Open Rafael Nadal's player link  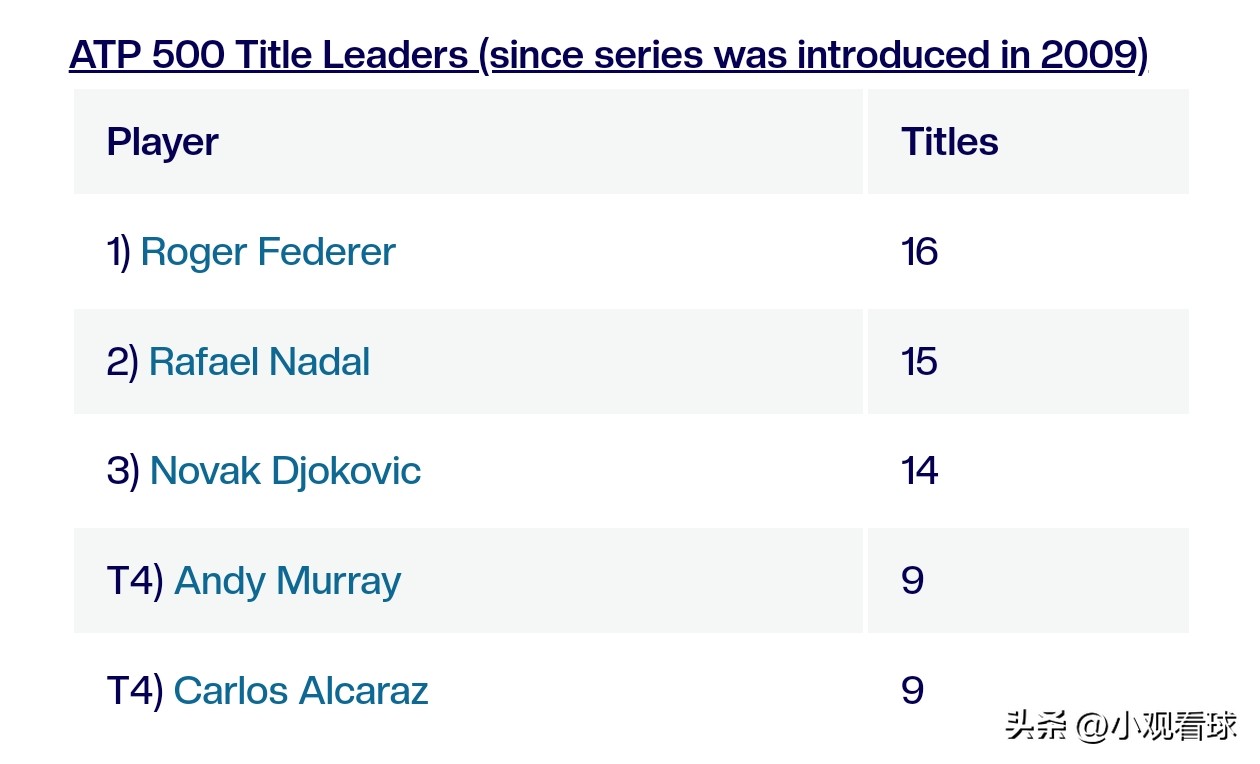(259, 362)
